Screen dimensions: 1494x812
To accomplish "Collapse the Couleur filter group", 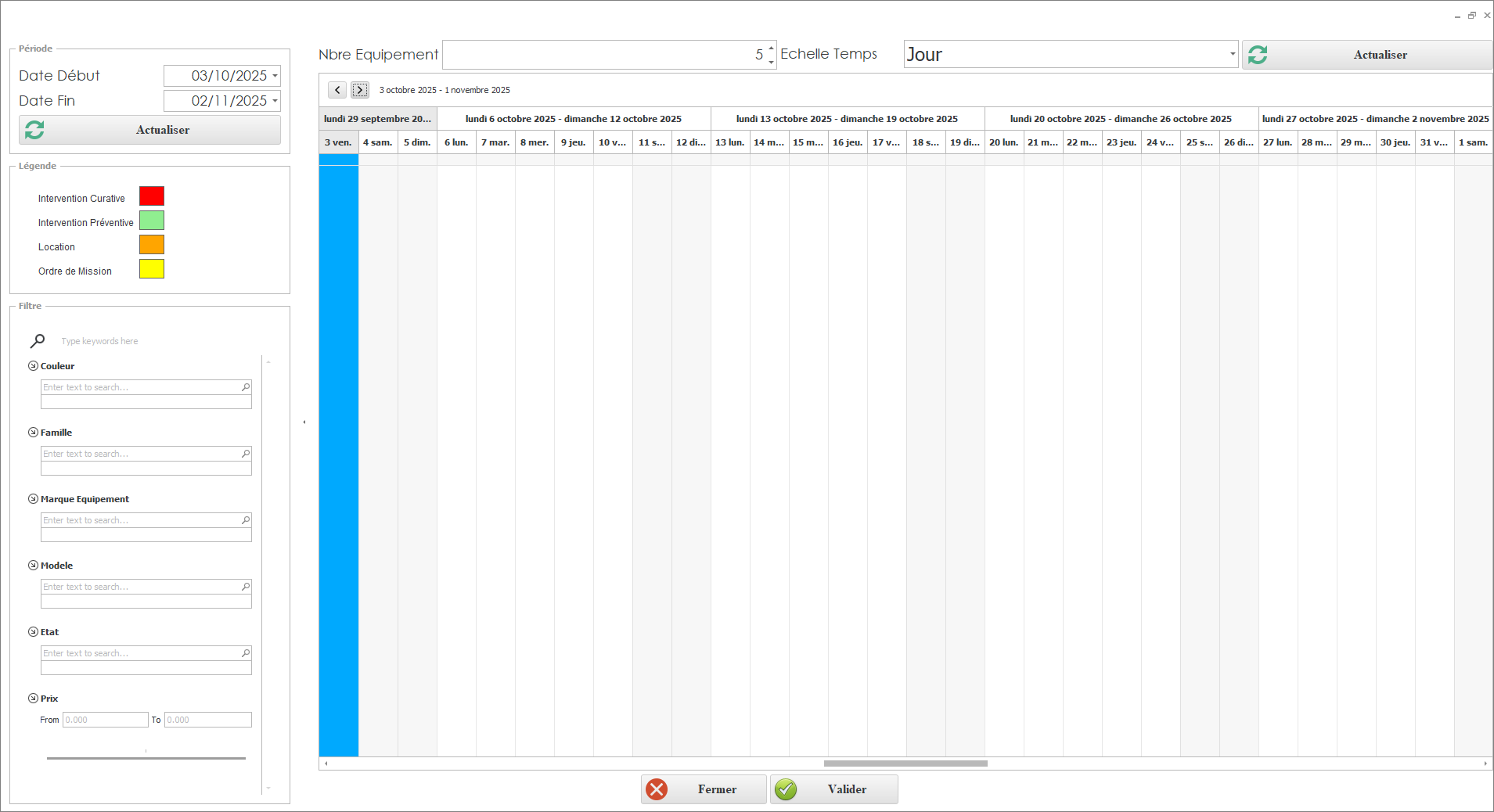I will [x=33, y=366].
